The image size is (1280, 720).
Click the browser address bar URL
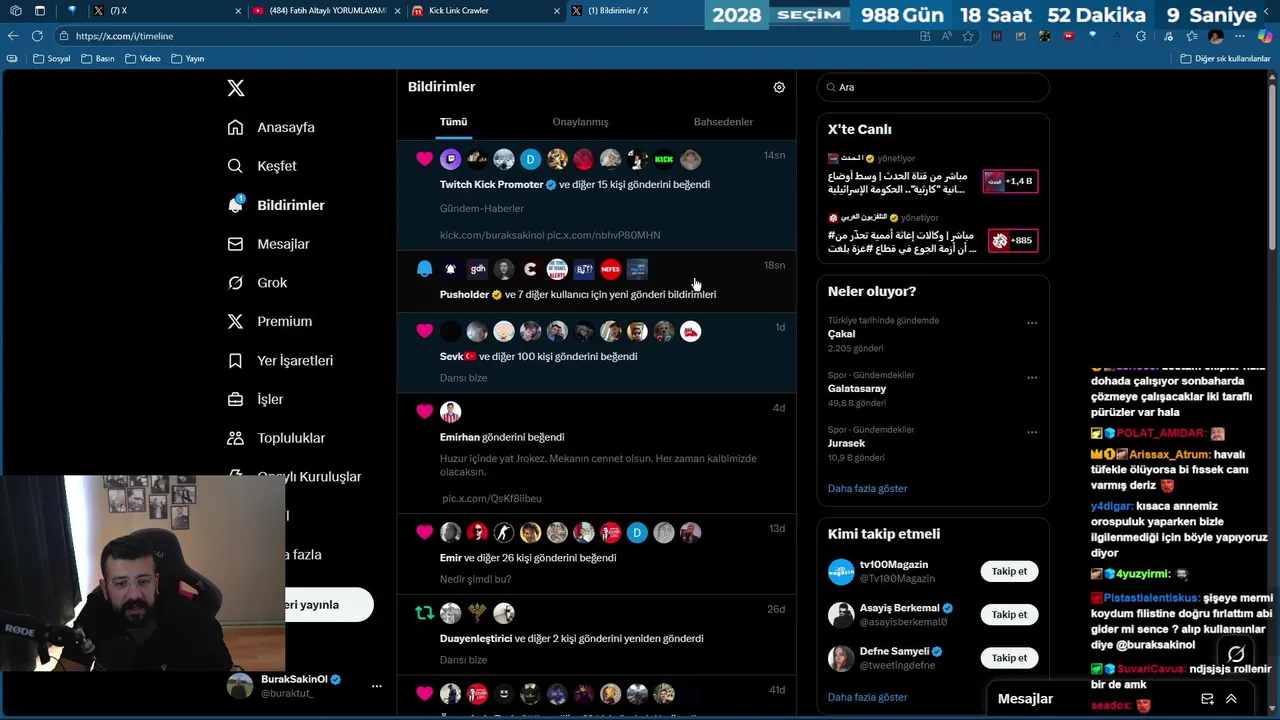[x=124, y=36]
